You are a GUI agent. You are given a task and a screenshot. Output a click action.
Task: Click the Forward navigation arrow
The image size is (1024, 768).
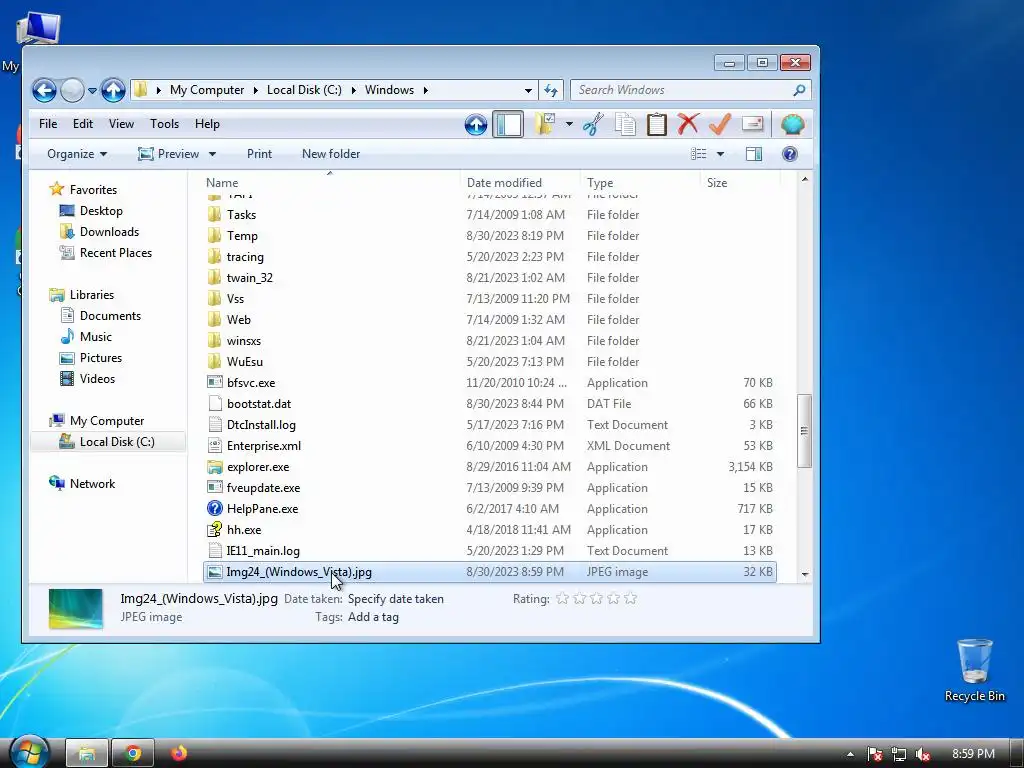tap(72, 90)
